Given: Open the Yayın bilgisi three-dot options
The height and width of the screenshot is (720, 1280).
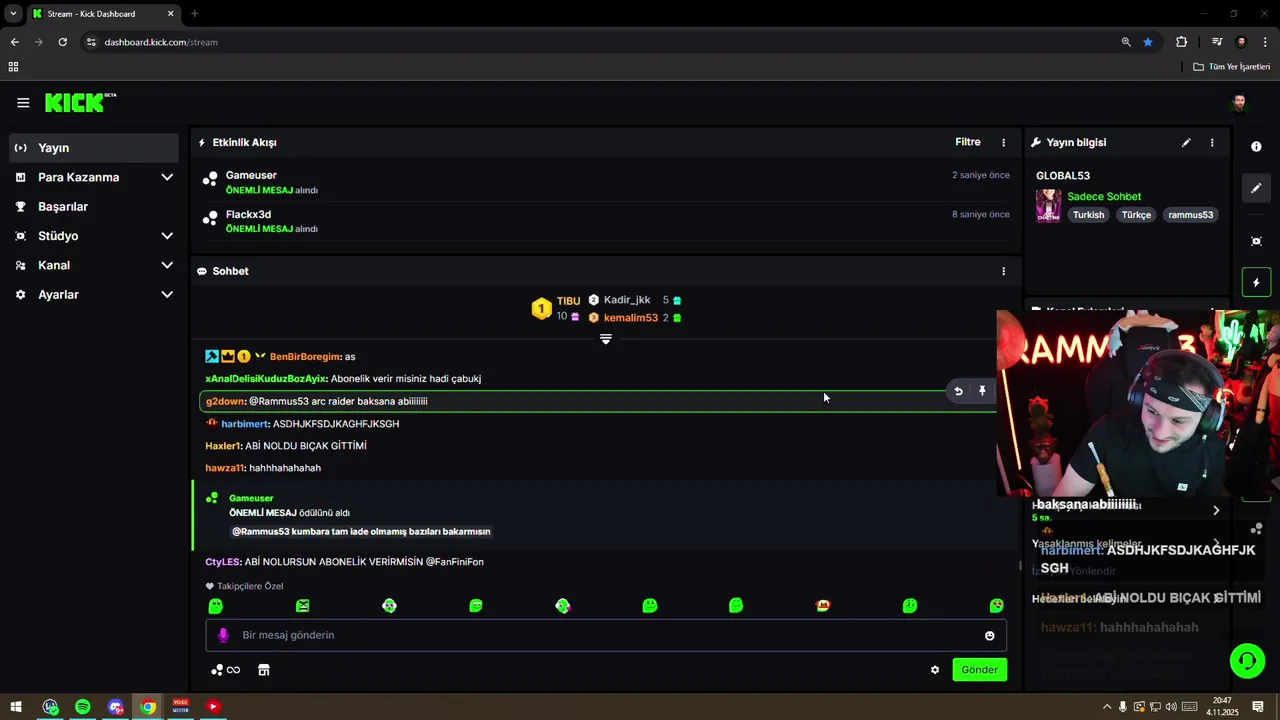Looking at the screenshot, I should point(1212,143).
